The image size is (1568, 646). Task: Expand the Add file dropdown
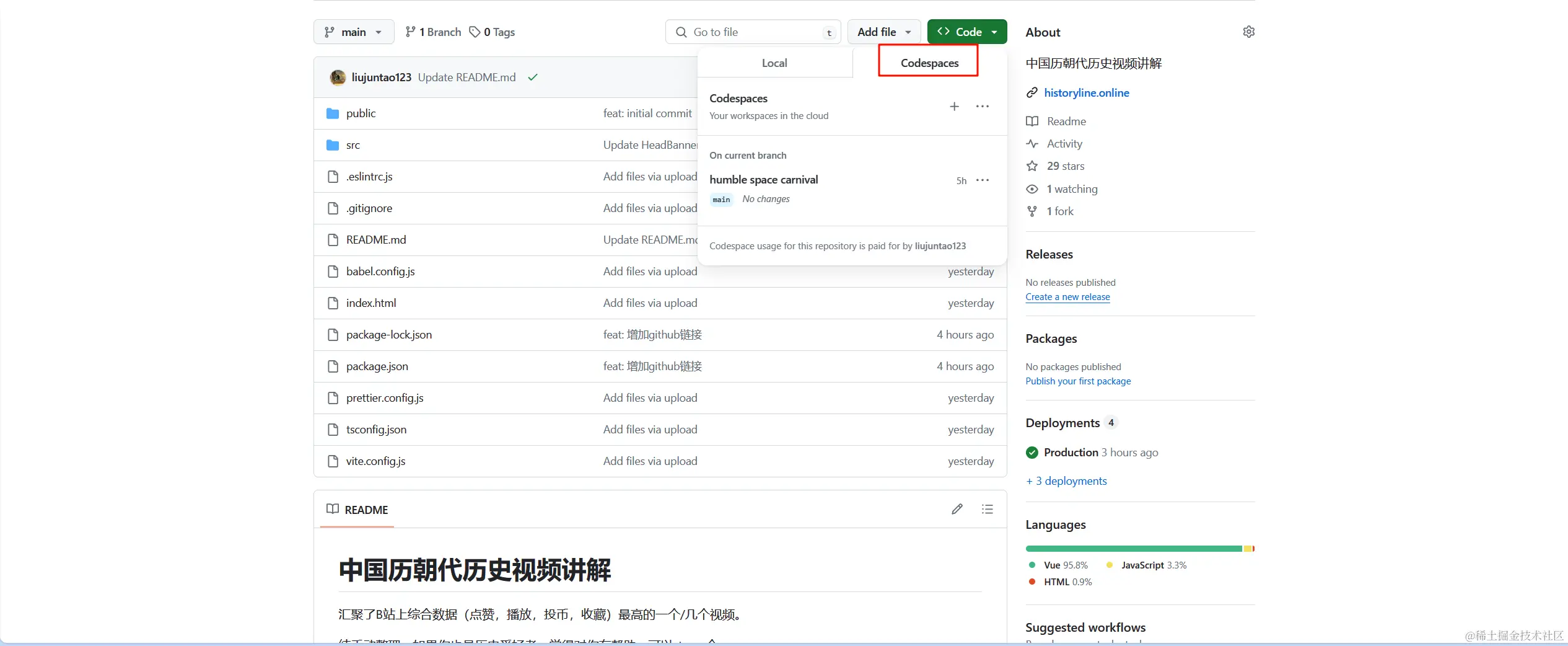(x=884, y=32)
